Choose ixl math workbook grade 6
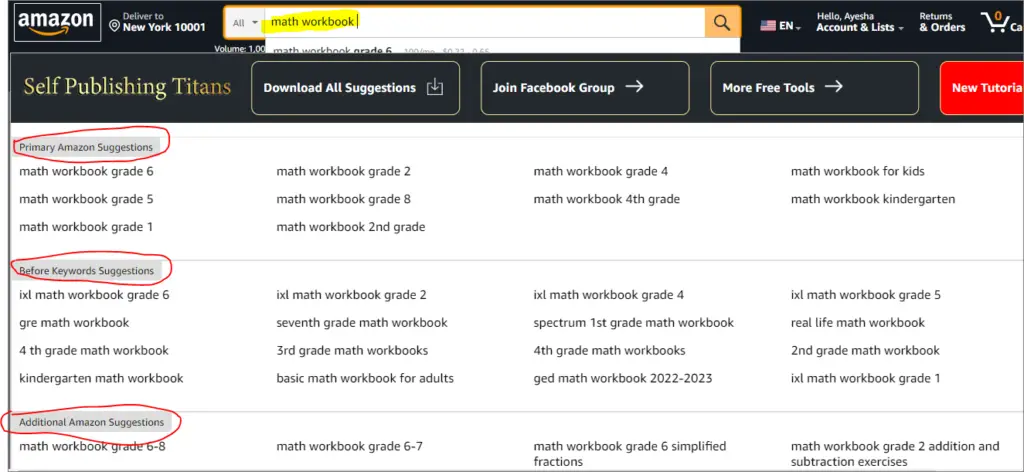Viewport: 1024px width, 472px height. 94,295
